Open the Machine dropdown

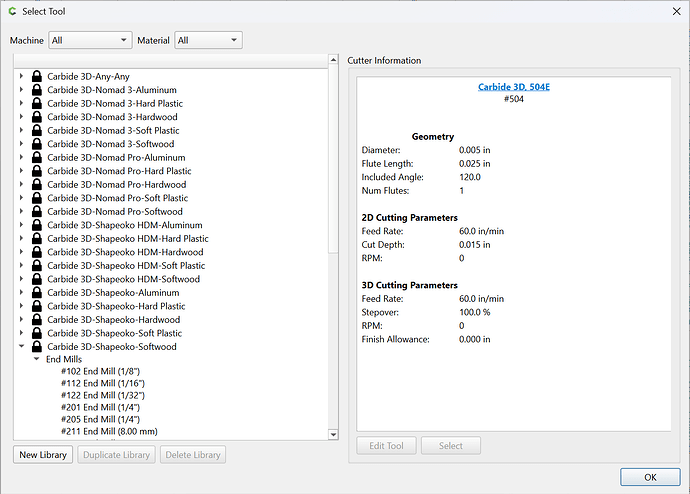90,40
